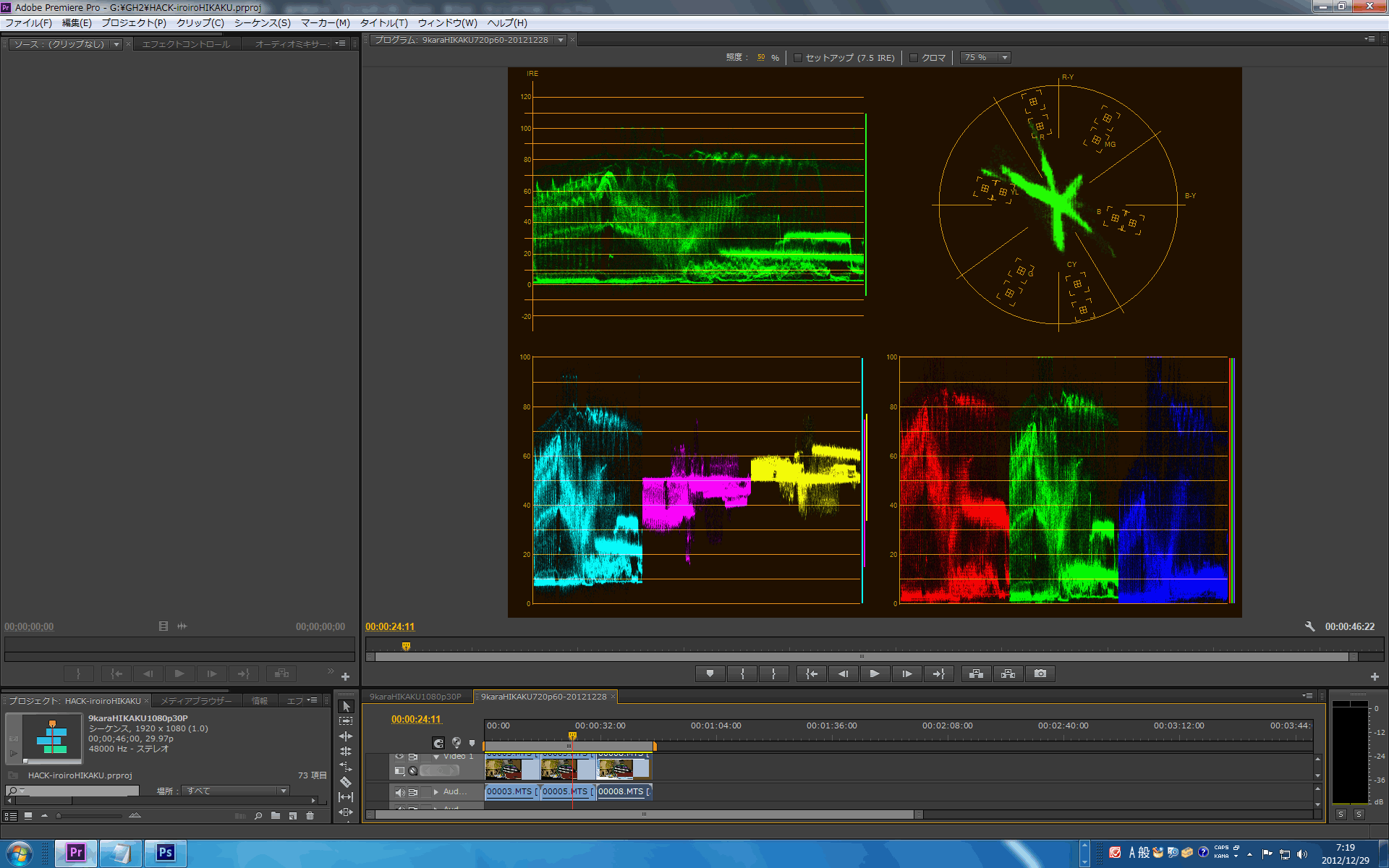Mute the Audio 1 track speaker toggle
The width and height of the screenshot is (1389, 868).
click(x=399, y=792)
